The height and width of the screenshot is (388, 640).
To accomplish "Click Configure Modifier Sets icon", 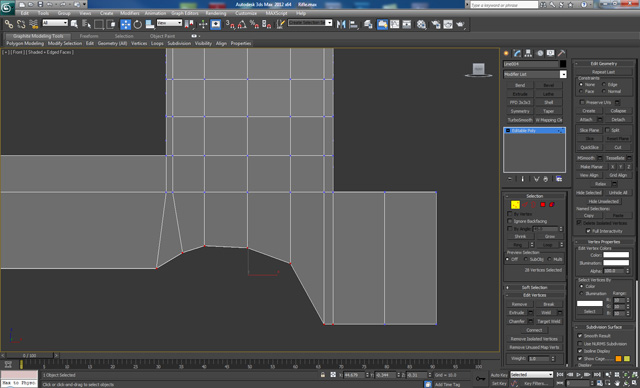I will [559, 179].
